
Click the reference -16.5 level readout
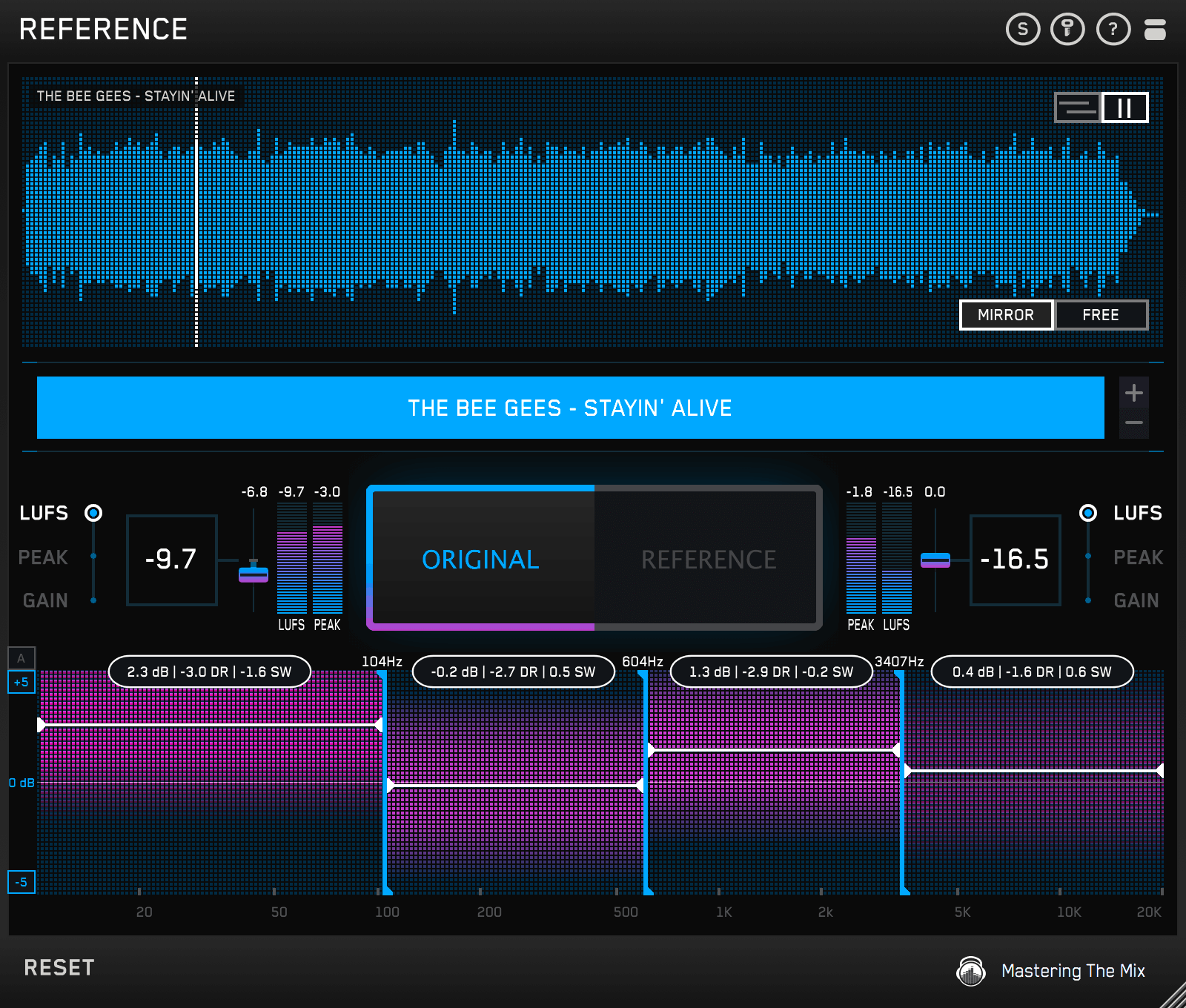coord(1015,560)
